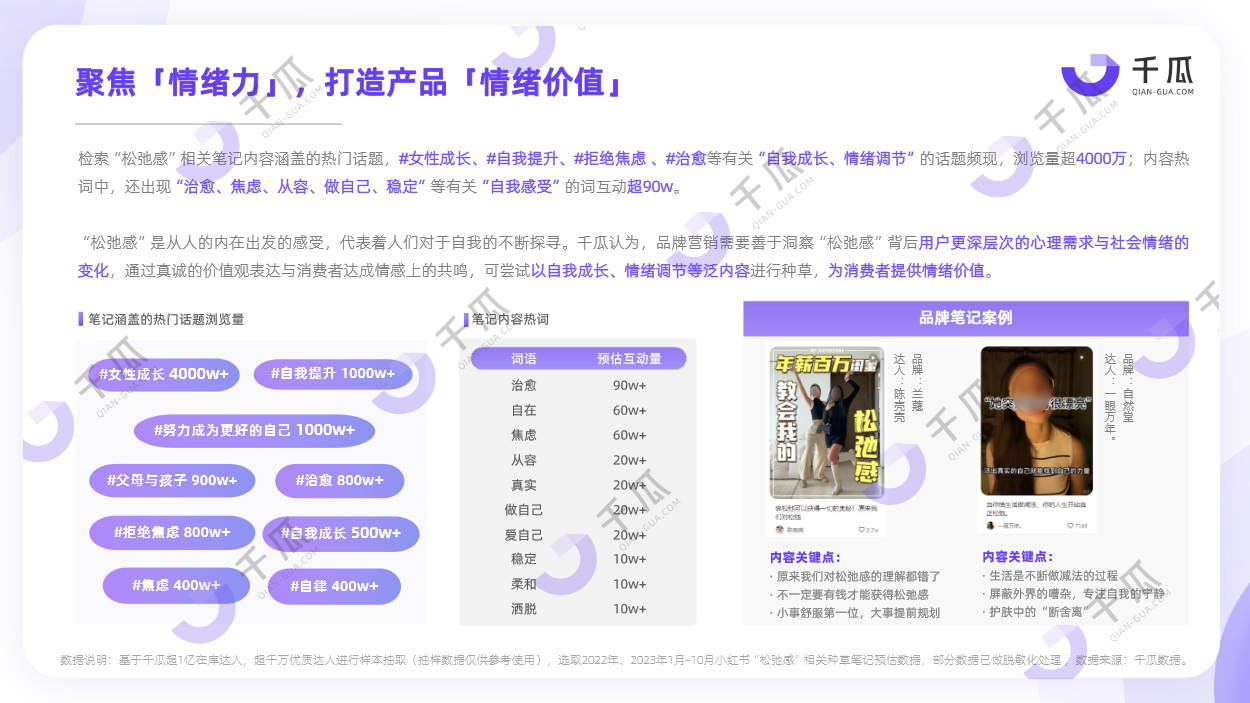Click the word 做自己 in the table
This screenshot has width=1250, height=703.
(524, 510)
